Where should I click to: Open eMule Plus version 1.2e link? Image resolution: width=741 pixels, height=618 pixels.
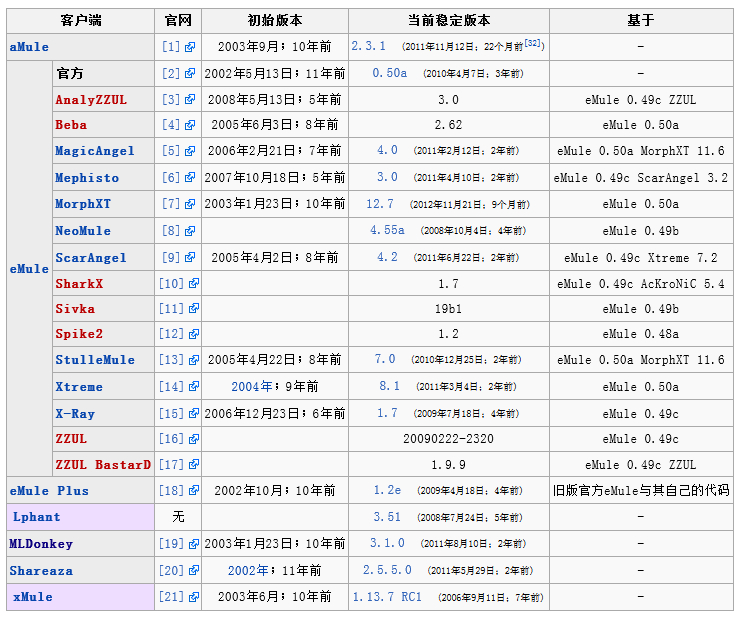(x=388, y=490)
